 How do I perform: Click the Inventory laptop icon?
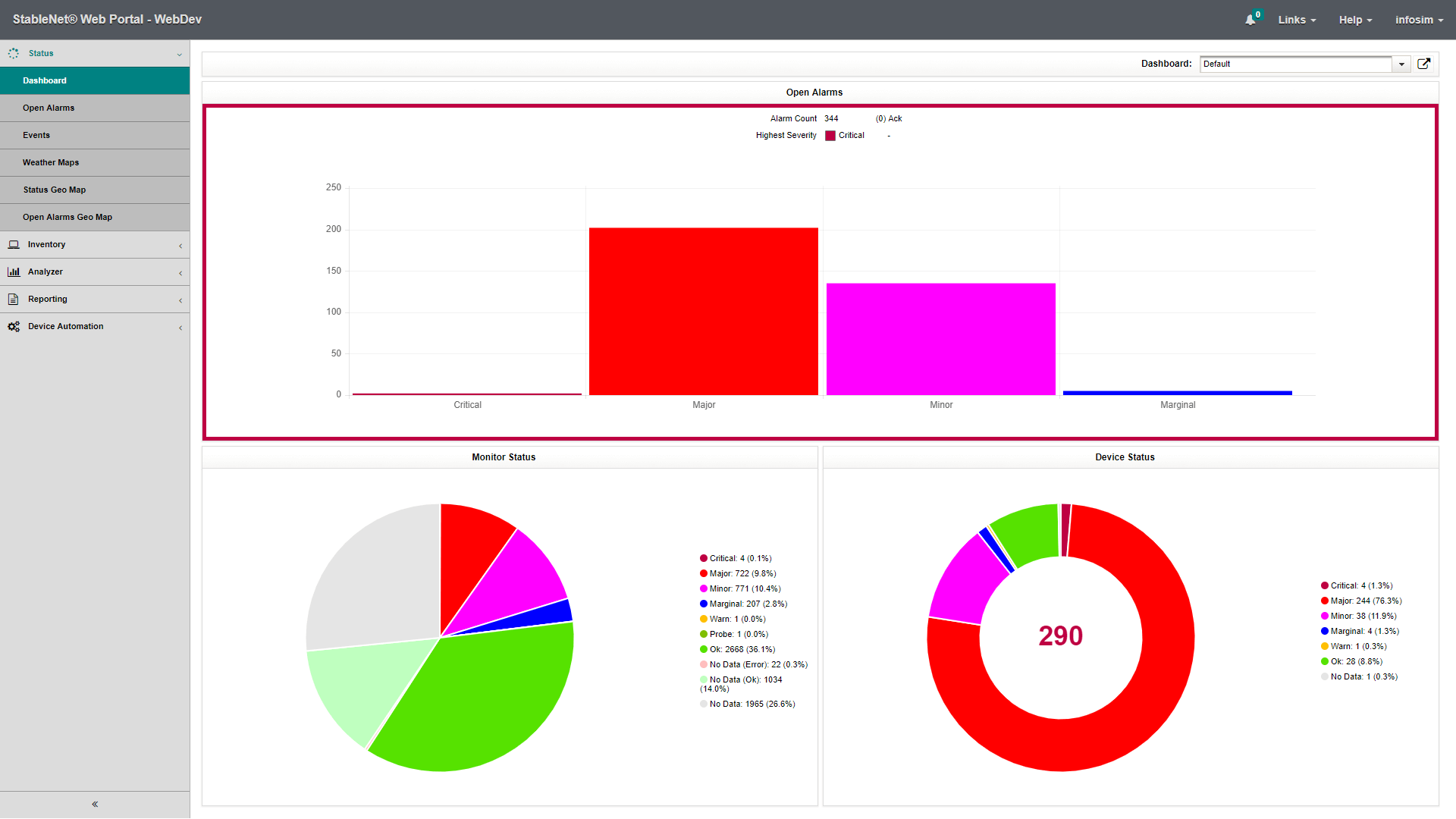pyautogui.click(x=14, y=244)
